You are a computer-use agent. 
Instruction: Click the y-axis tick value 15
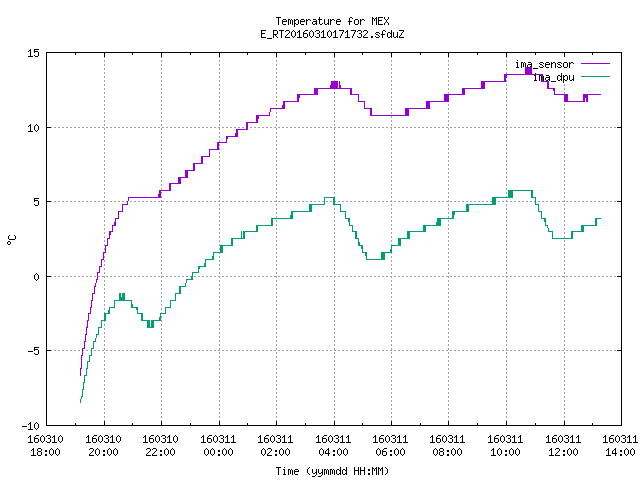click(x=33, y=53)
